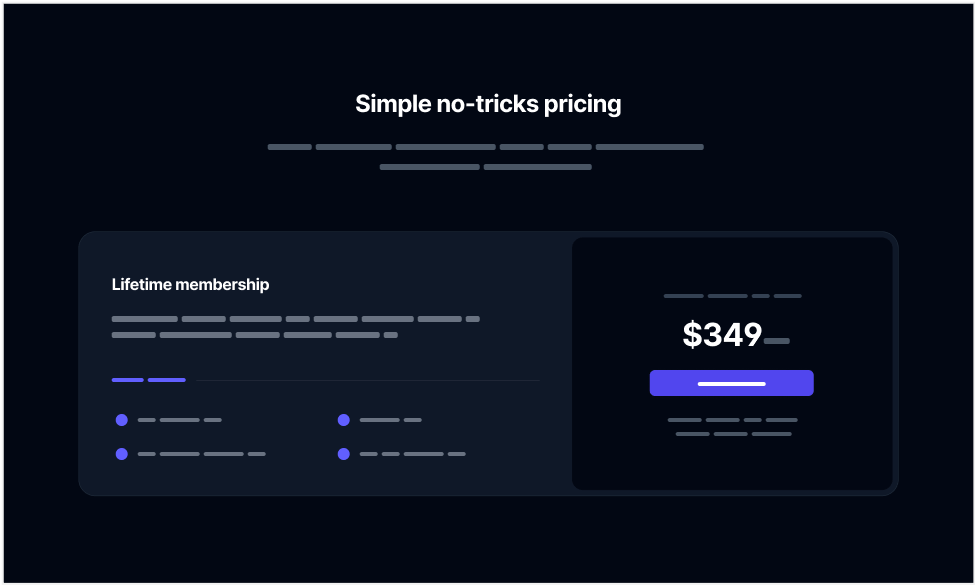Select the top-left feature text
Screen dimensions: 975x585
180,420
